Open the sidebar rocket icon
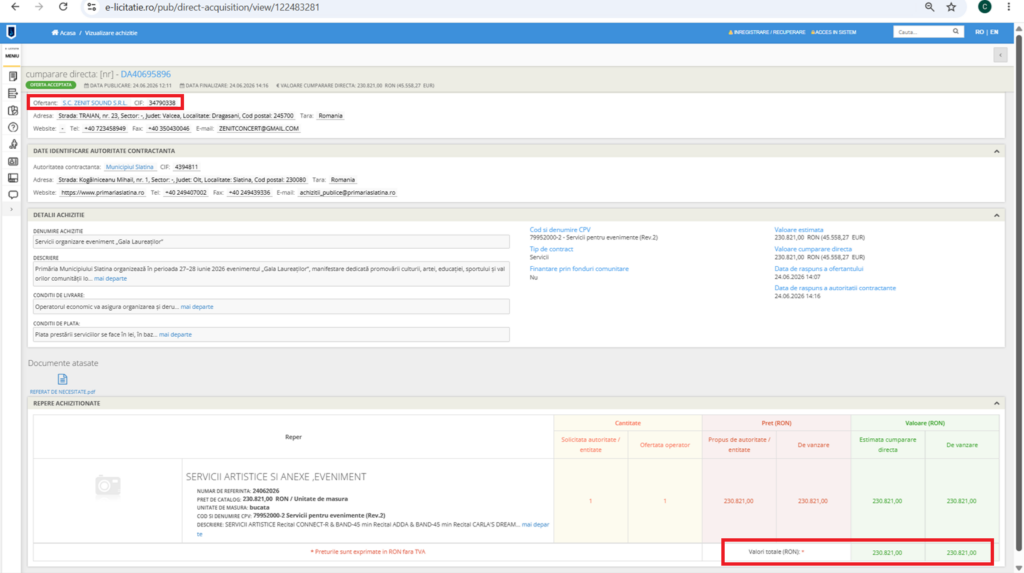 pyautogui.click(x=12, y=144)
